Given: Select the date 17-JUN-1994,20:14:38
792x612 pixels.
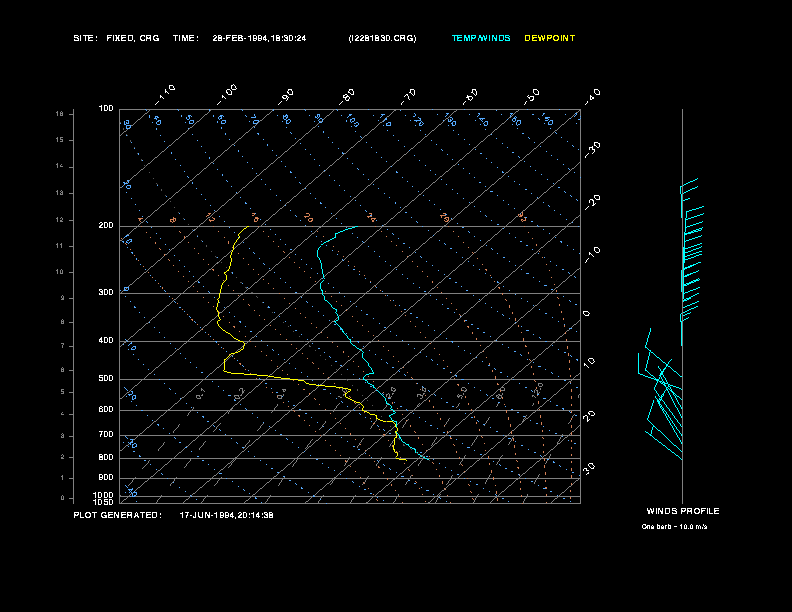Looking at the screenshot, I should (x=227, y=515).
